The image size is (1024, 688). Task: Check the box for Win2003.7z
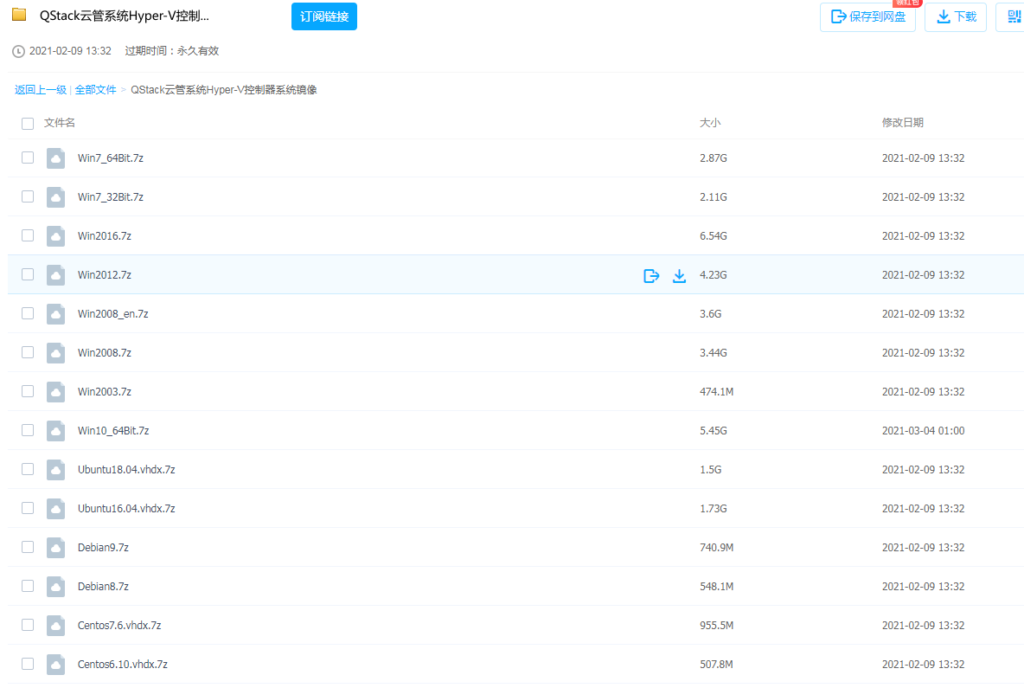(27, 391)
